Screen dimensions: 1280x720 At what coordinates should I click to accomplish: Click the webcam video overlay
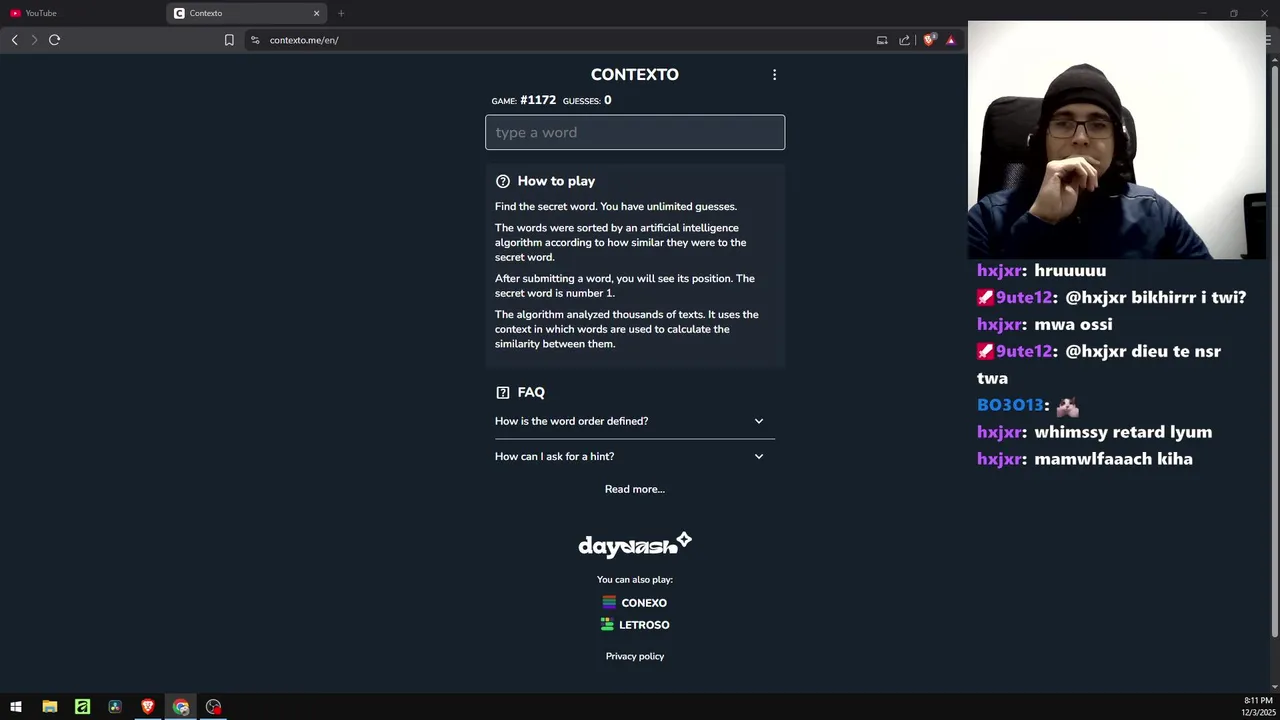coord(1117,140)
